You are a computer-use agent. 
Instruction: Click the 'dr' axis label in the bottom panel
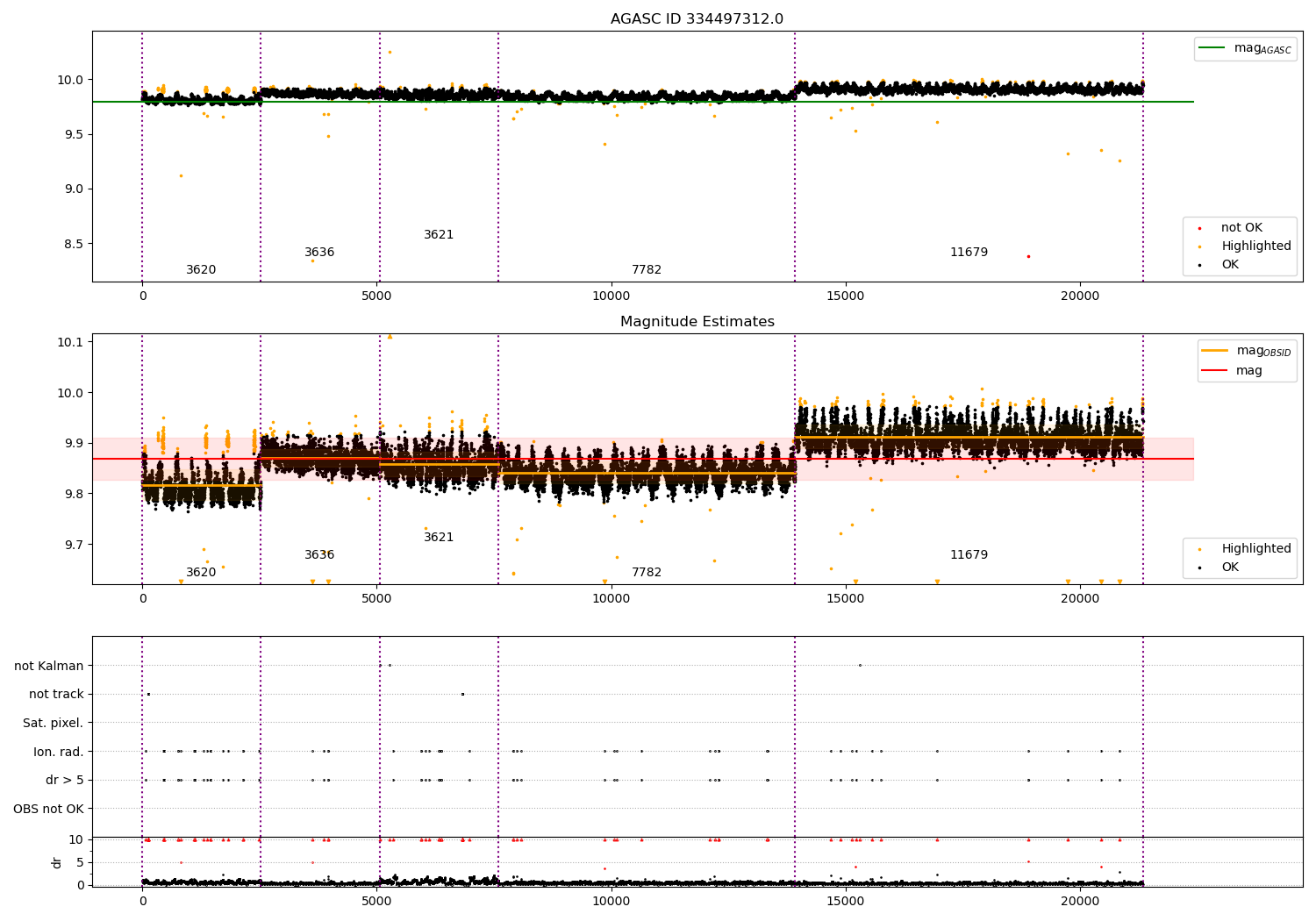tap(57, 862)
